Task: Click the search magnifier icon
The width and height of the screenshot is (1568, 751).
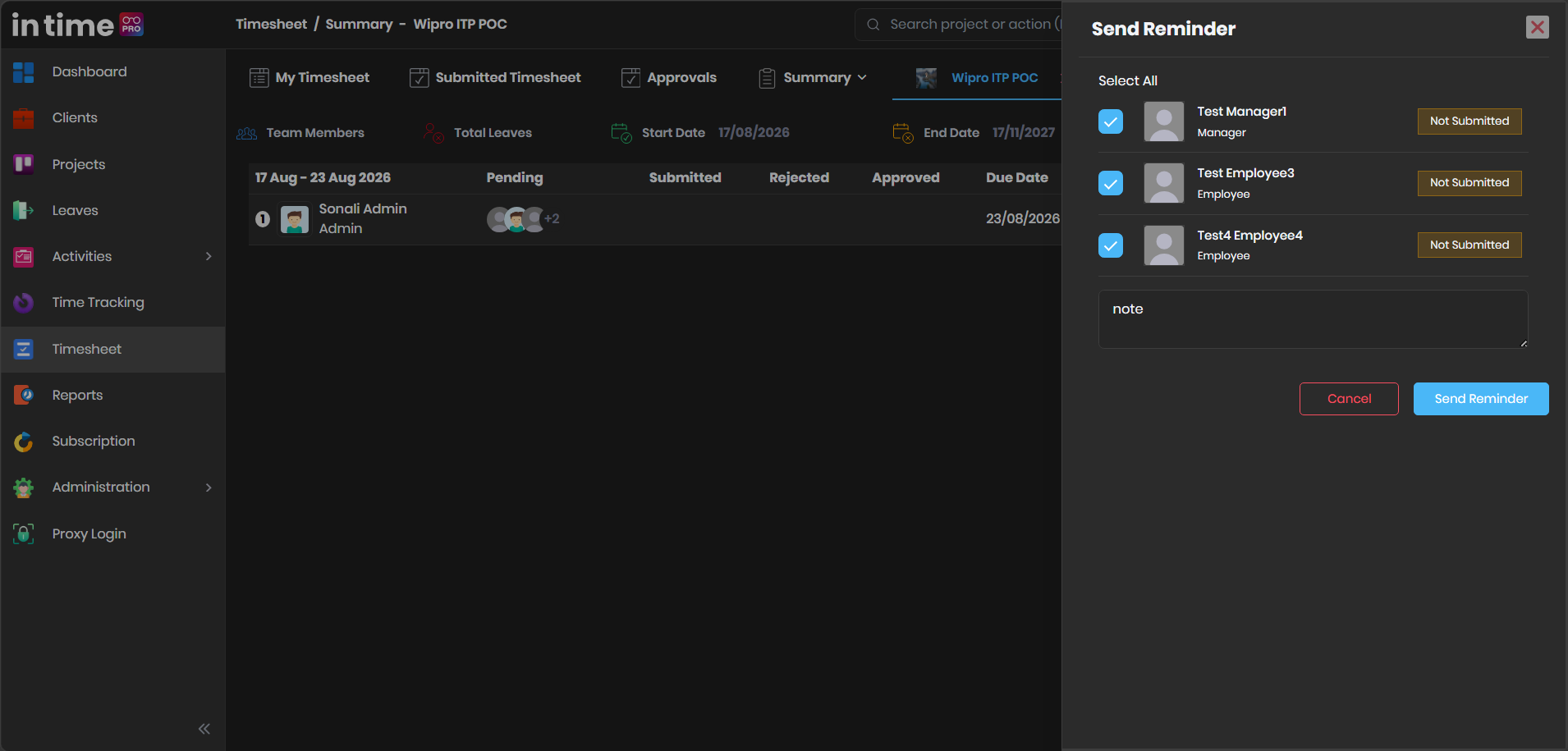Action: point(873,25)
